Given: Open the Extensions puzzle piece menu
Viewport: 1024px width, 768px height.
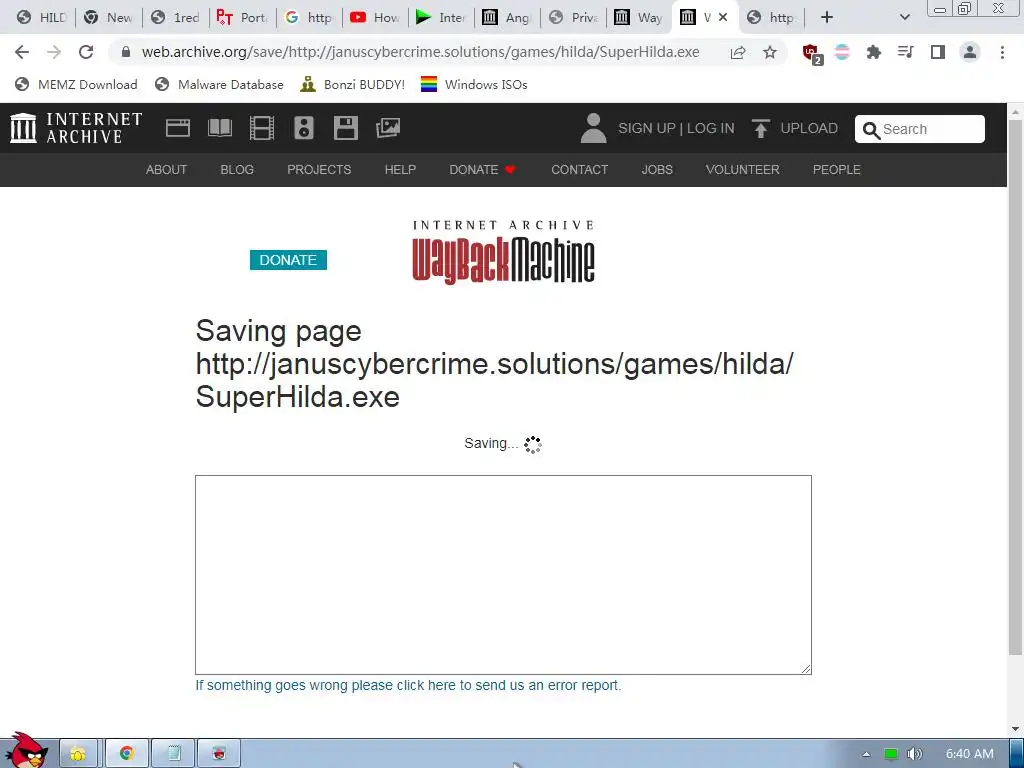Looking at the screenshot, I should (874, 52).
